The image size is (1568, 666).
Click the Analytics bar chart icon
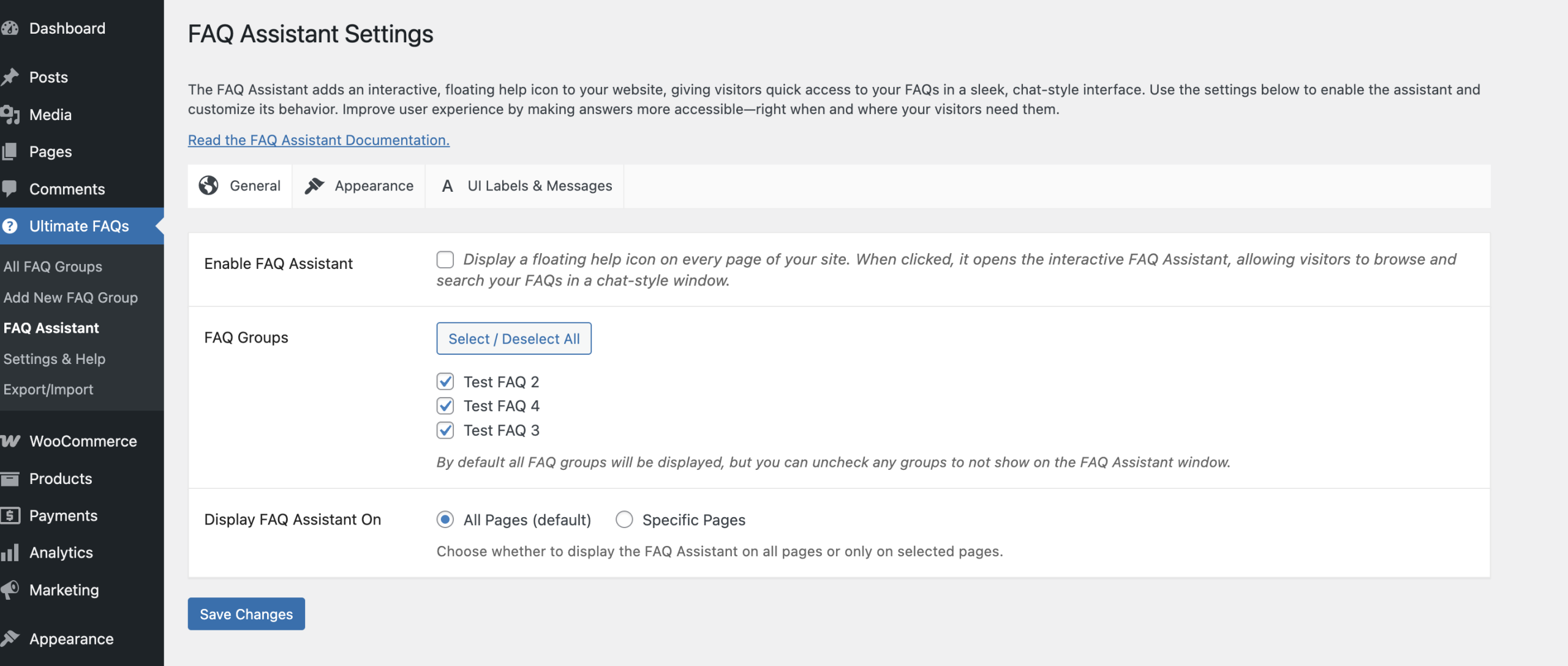(10, 553)
